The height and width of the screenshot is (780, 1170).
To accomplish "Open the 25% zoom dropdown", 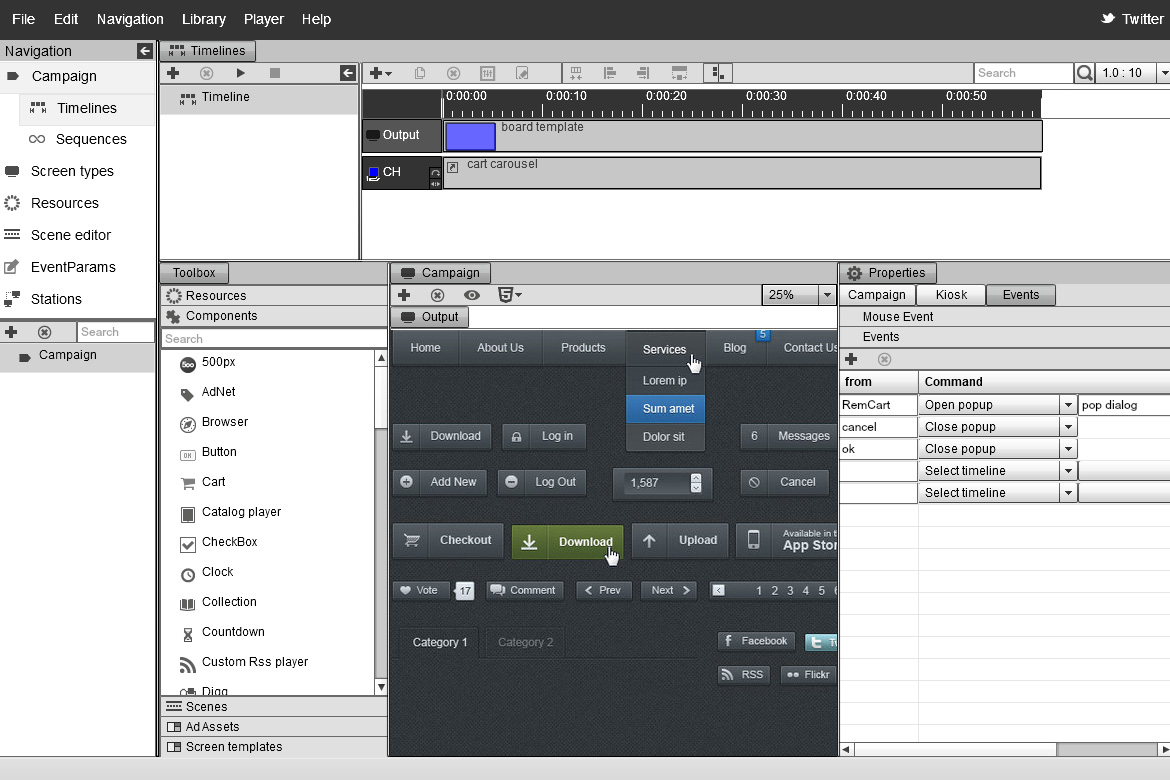I will click(826, 295).
